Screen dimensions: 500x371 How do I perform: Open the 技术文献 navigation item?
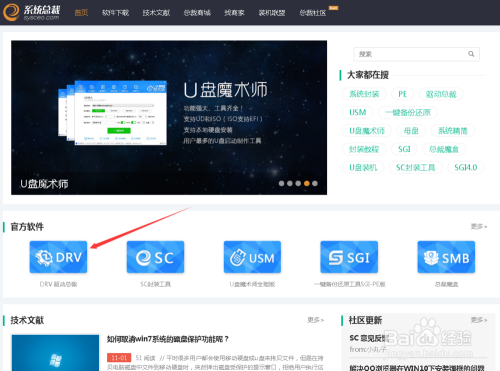pyautogui.click(x=156, y=13)
